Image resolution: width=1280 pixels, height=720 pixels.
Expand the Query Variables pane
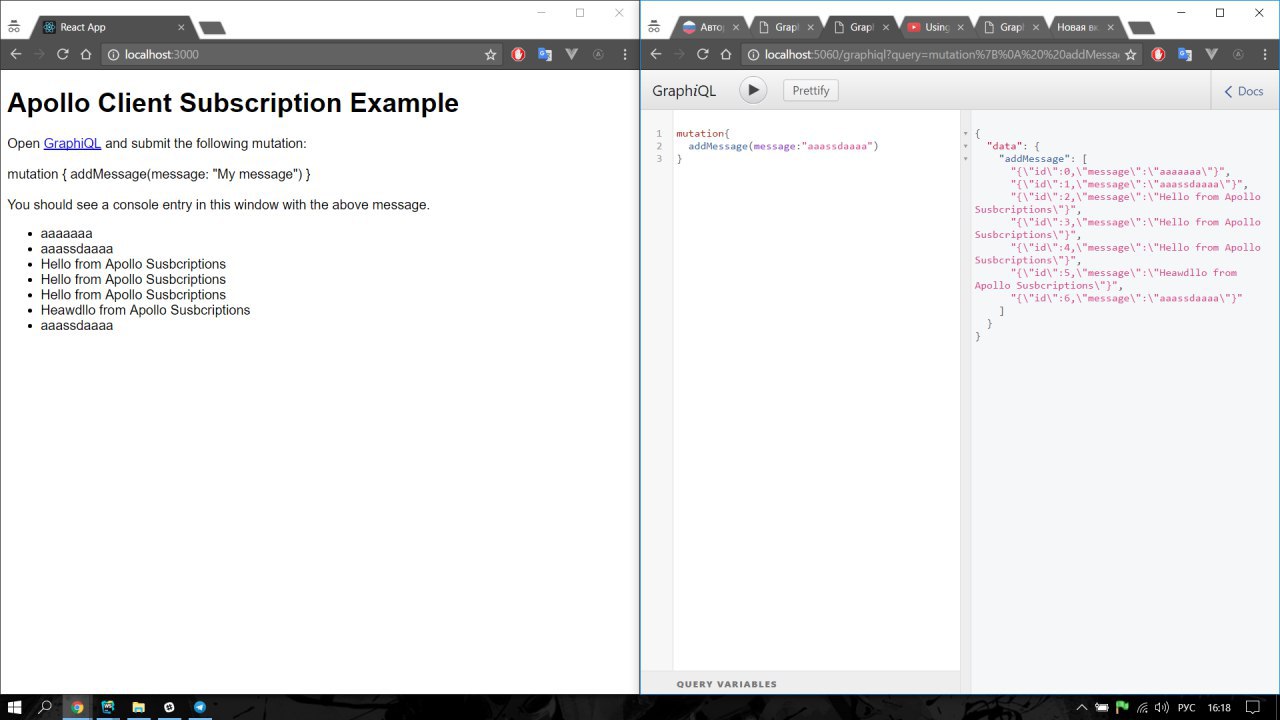click(x=727, y=684)
